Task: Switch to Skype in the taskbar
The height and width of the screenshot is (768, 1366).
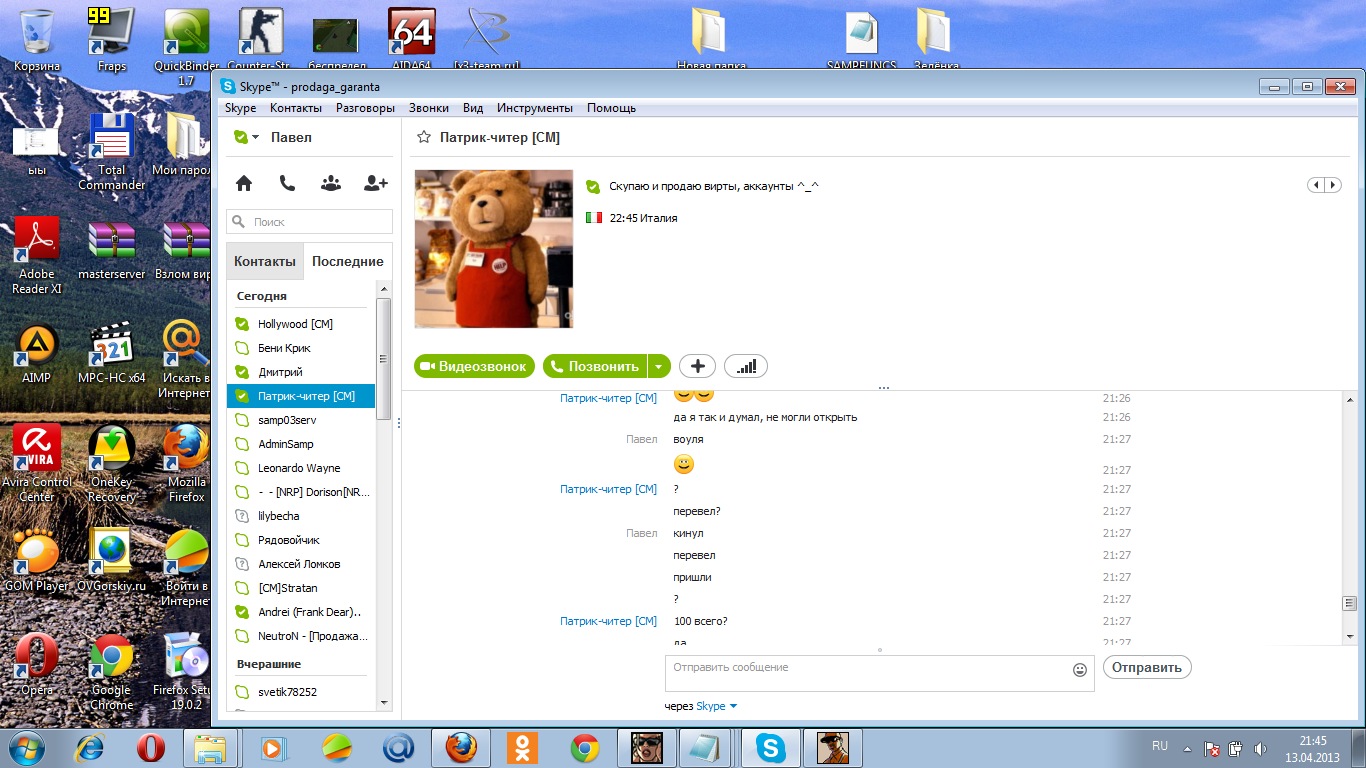Action: pos(770,747)
